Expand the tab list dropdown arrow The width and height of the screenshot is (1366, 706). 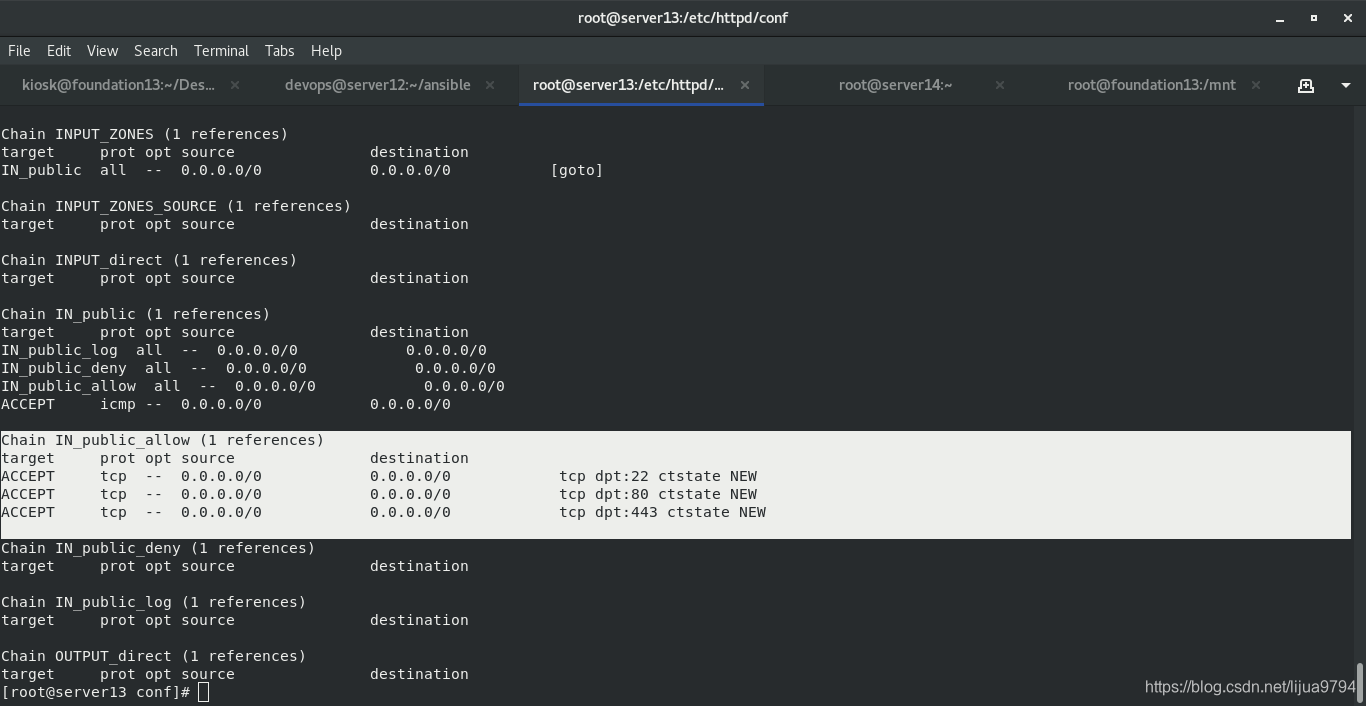point(1346,85)
